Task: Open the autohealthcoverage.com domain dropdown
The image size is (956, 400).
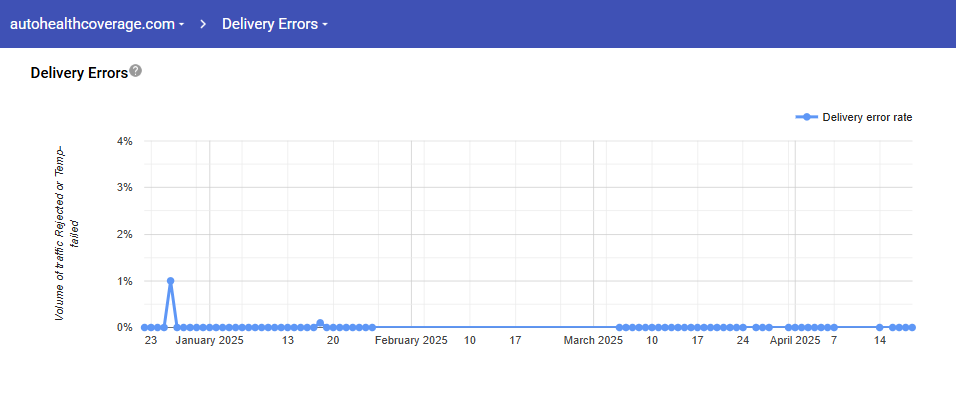Action: pos(96,24)
